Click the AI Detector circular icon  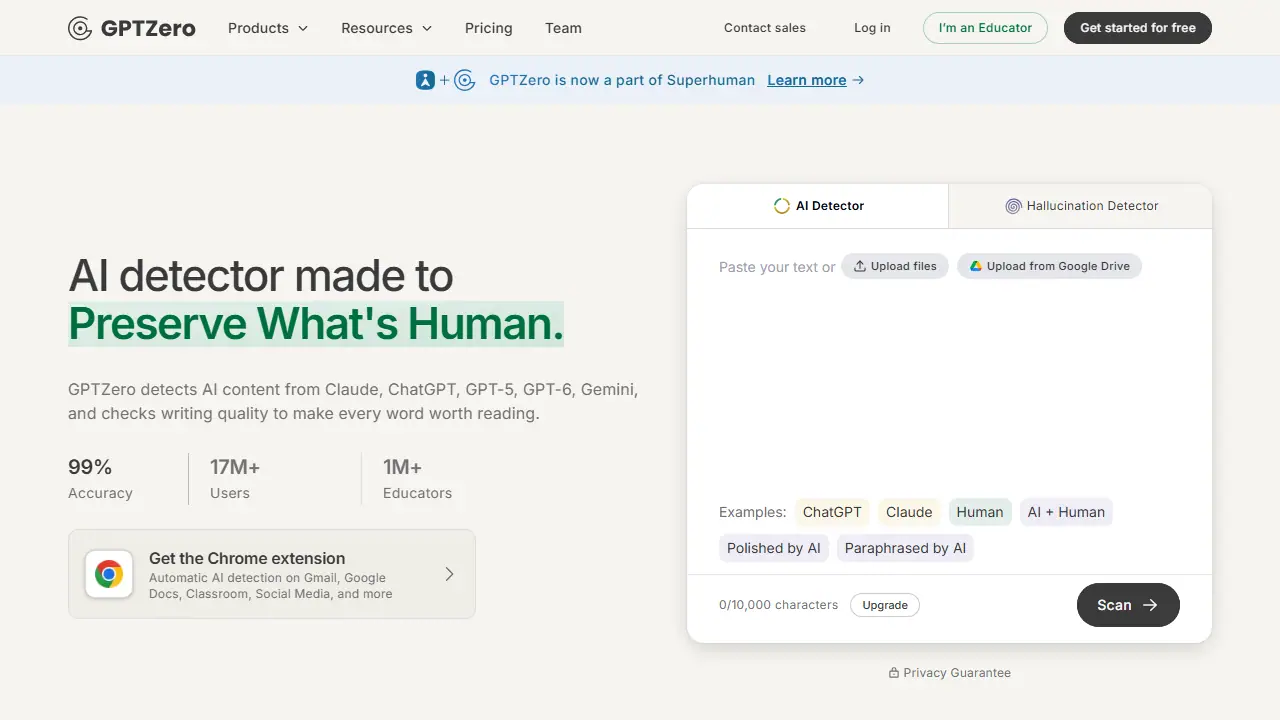pyautogui.click(x=782, y=206)
